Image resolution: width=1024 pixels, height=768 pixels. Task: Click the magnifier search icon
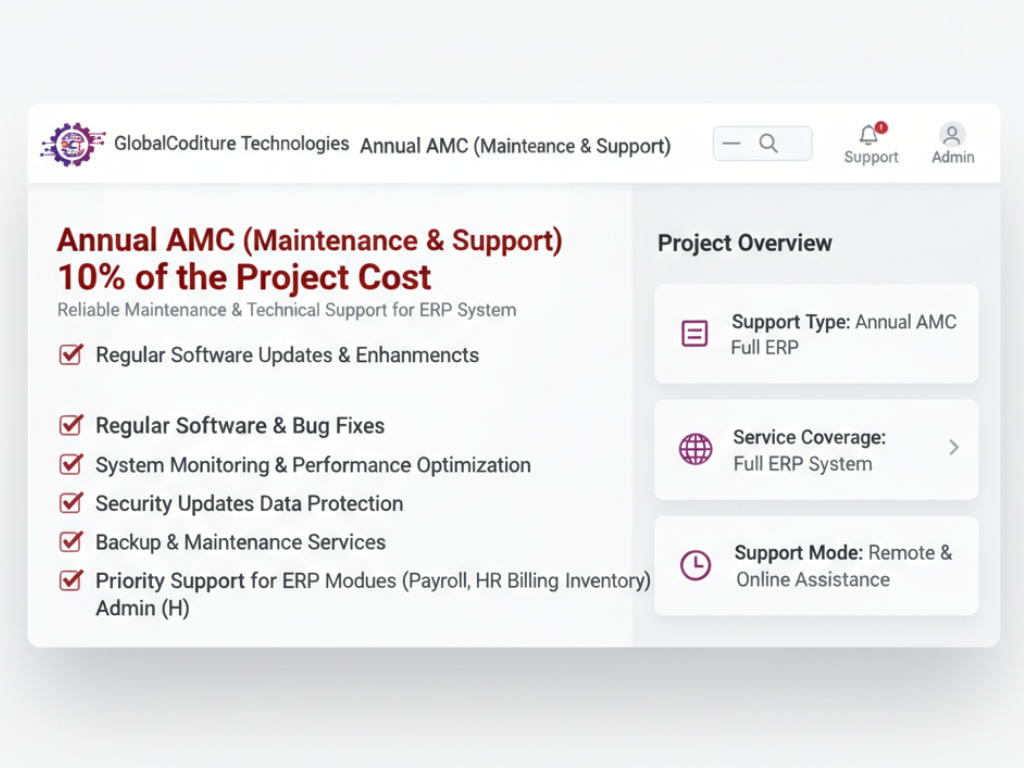click(x=768, y=144)
